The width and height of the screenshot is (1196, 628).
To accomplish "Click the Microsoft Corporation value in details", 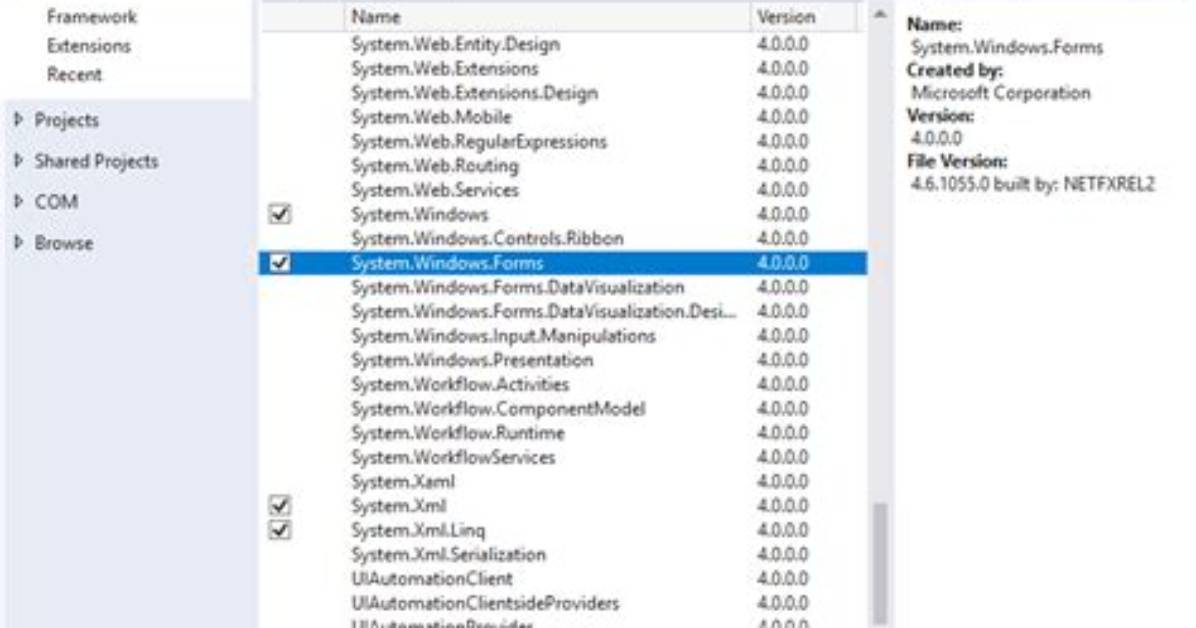I will pyautogui.click(x=1001, y=93).
